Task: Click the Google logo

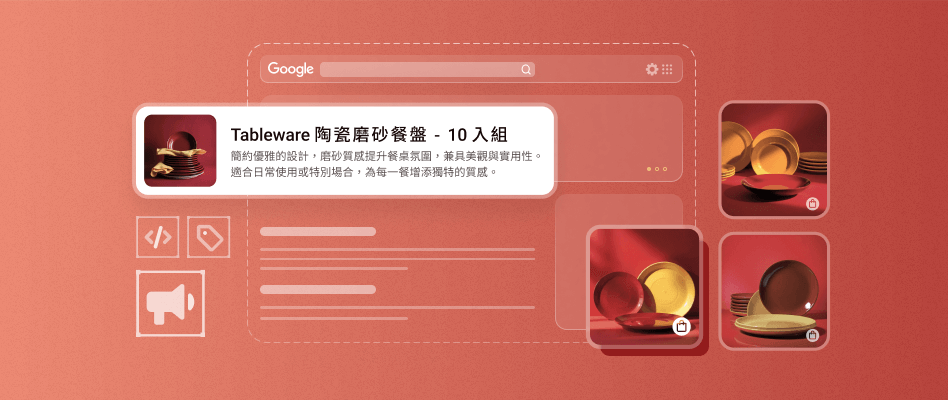Action: coord(290,69)
